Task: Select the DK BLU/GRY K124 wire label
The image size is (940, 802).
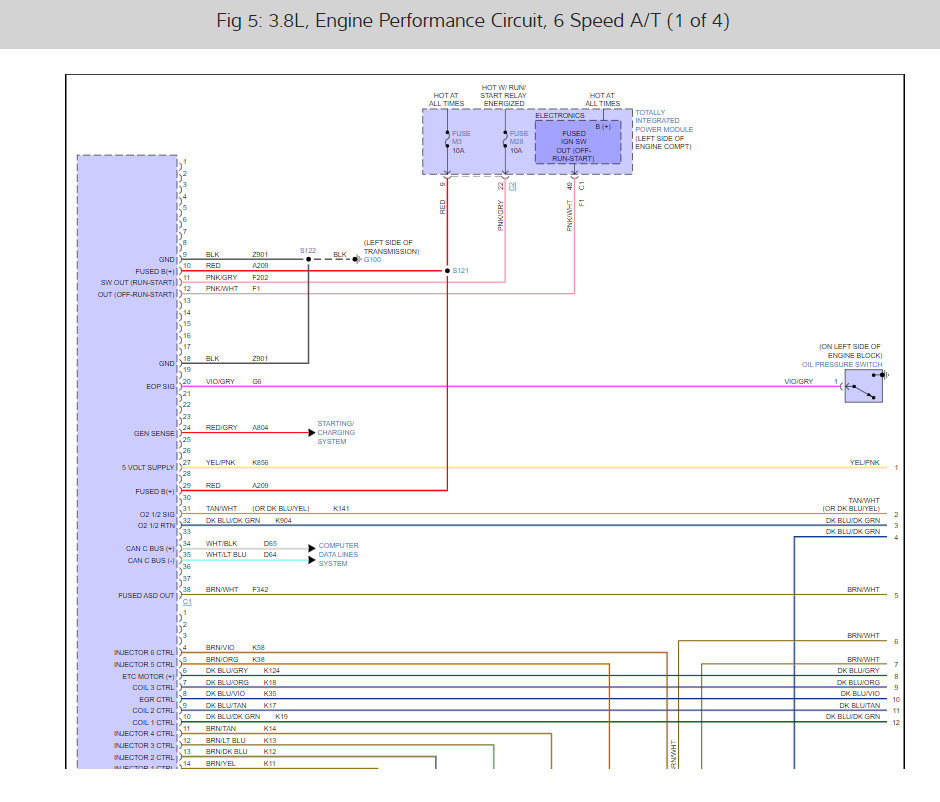Action: (243, 671)
